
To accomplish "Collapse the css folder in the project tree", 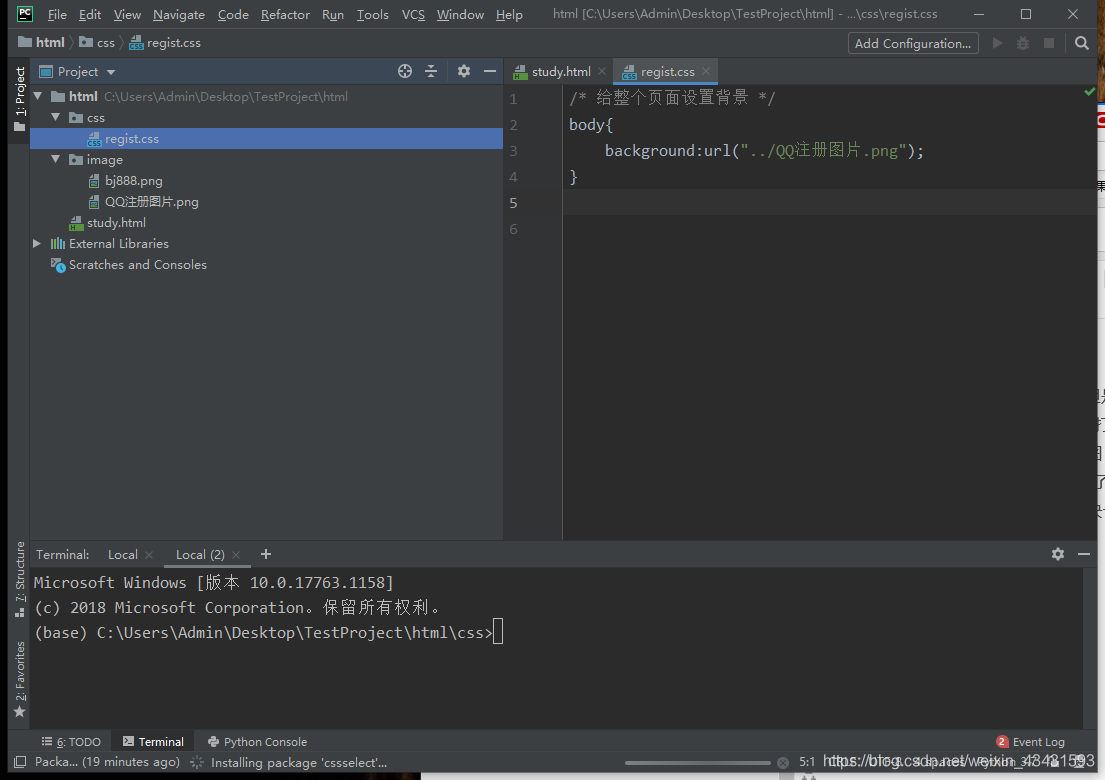I will pos(56,117).
